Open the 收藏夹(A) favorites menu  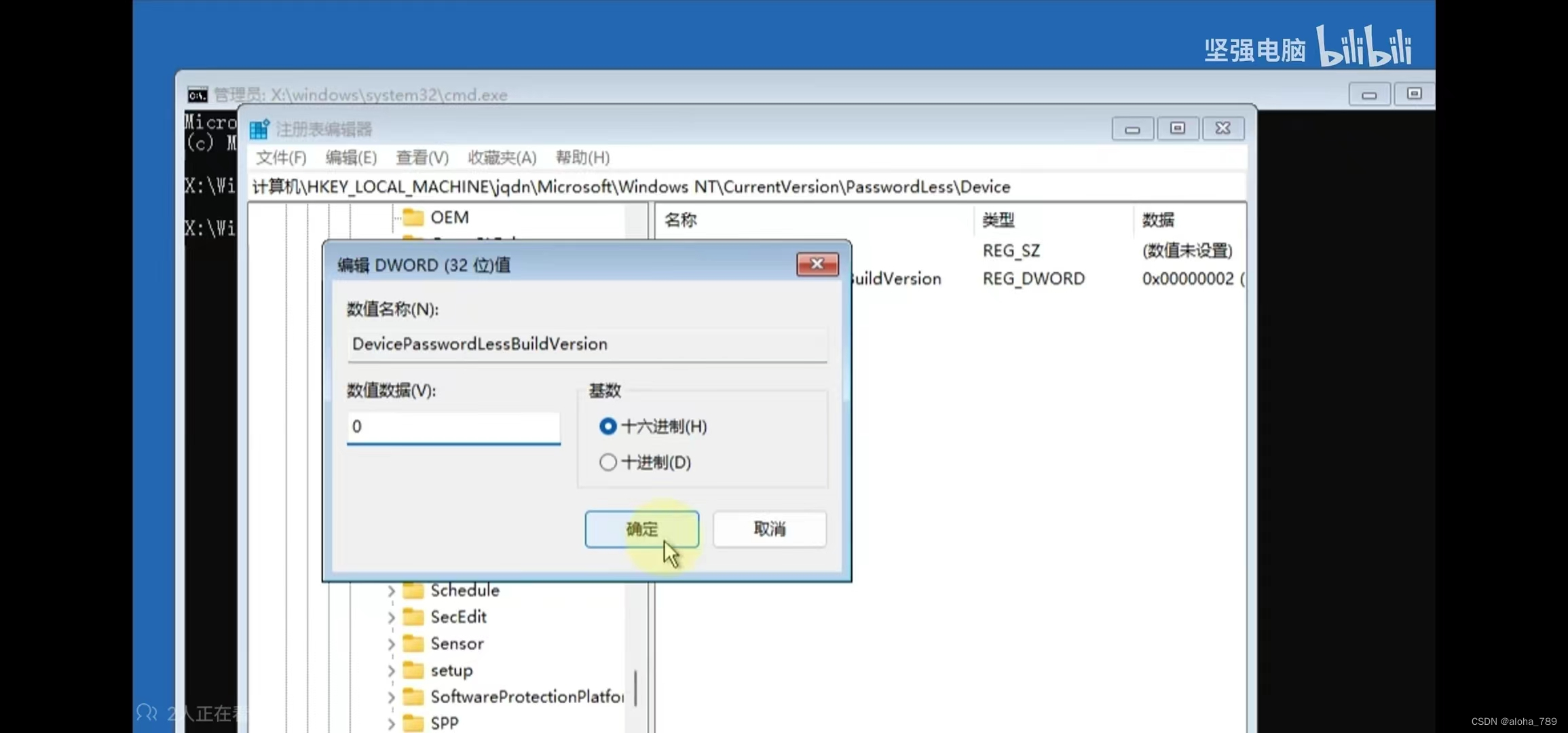pyautogui.click(x=502, y=157)
